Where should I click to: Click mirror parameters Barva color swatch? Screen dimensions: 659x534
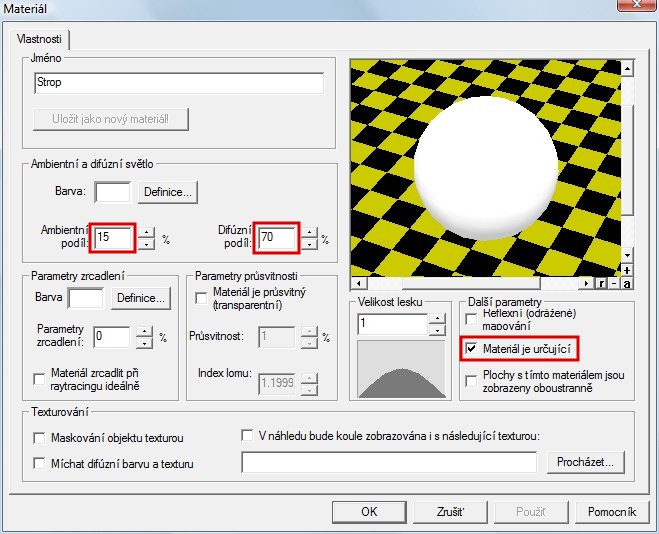point(86,298)
